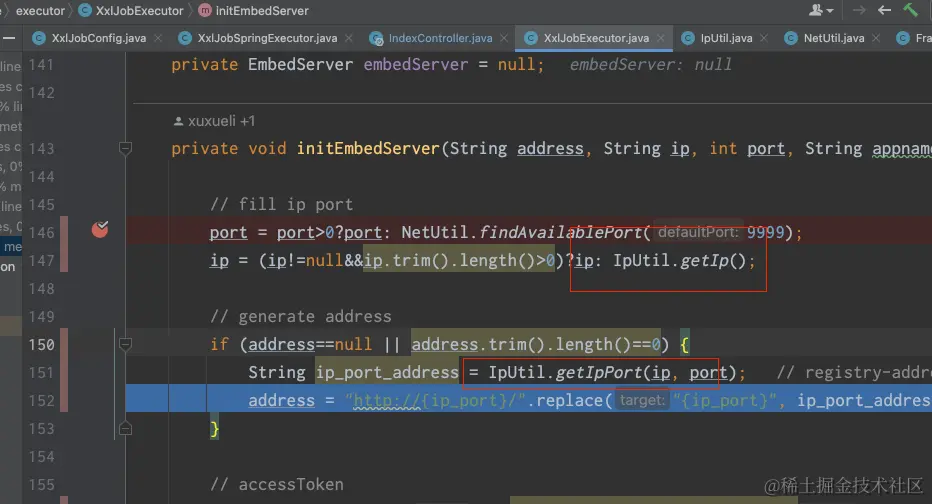Close the XxlJobSpringExecutor.java tab
Screen dimensions: 932x504
click(x=348, y=38)
